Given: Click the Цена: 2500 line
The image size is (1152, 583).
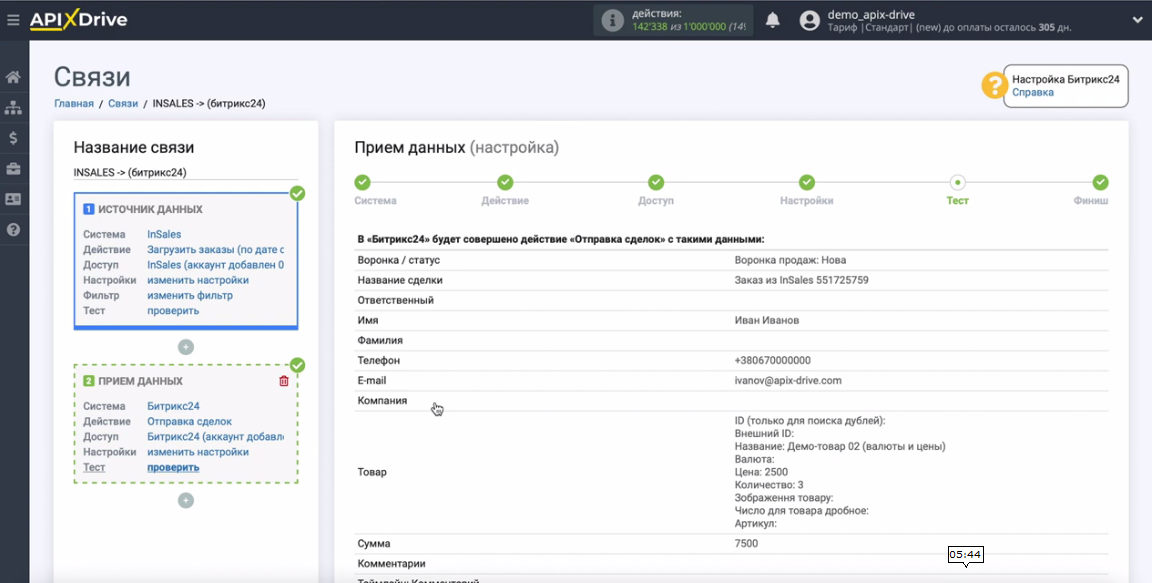Looking at the screenshot, I should coord(761,472).
